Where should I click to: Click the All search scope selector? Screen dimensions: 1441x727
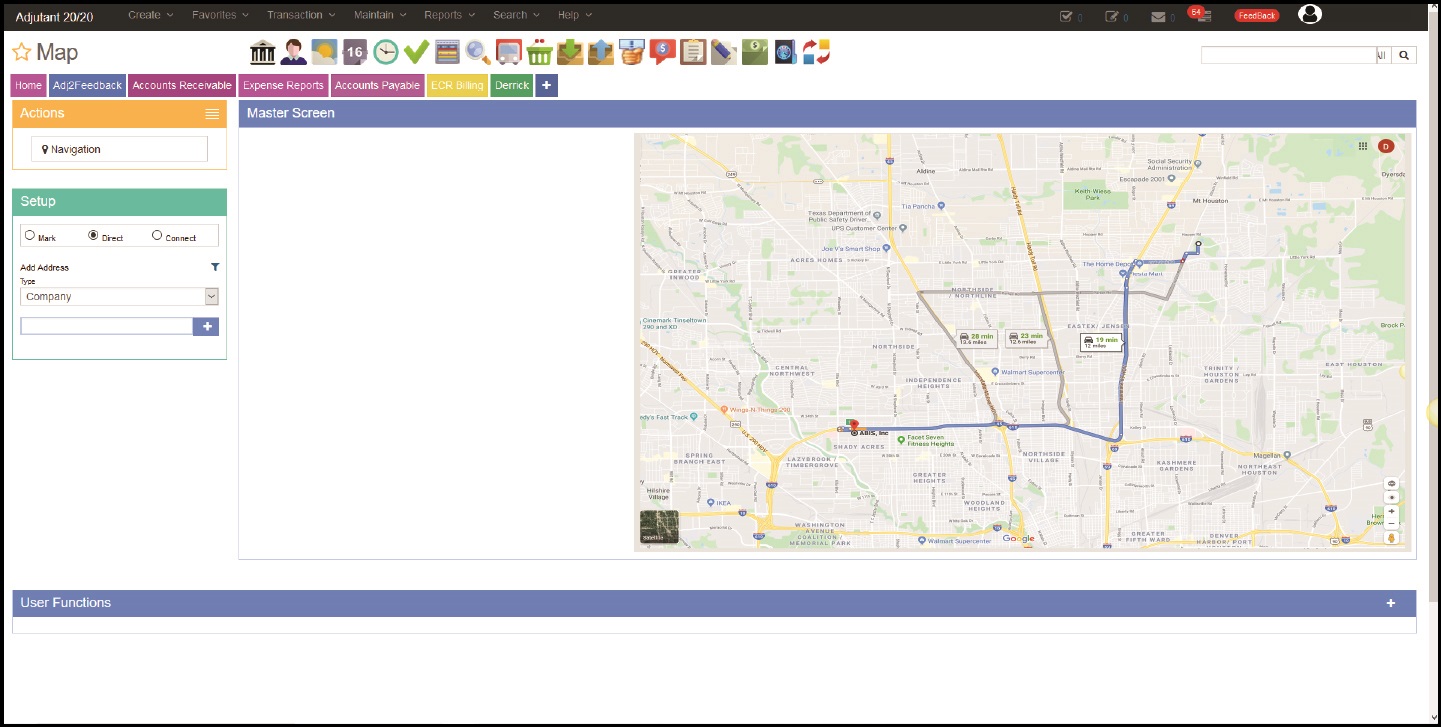pyautogui.click(x=1384, y=55)
